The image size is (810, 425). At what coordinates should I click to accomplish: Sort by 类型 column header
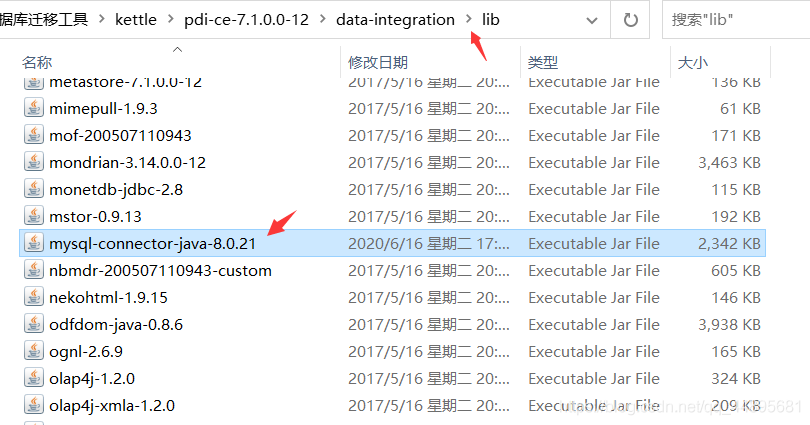pyautogui.click(x=543, y=62)
